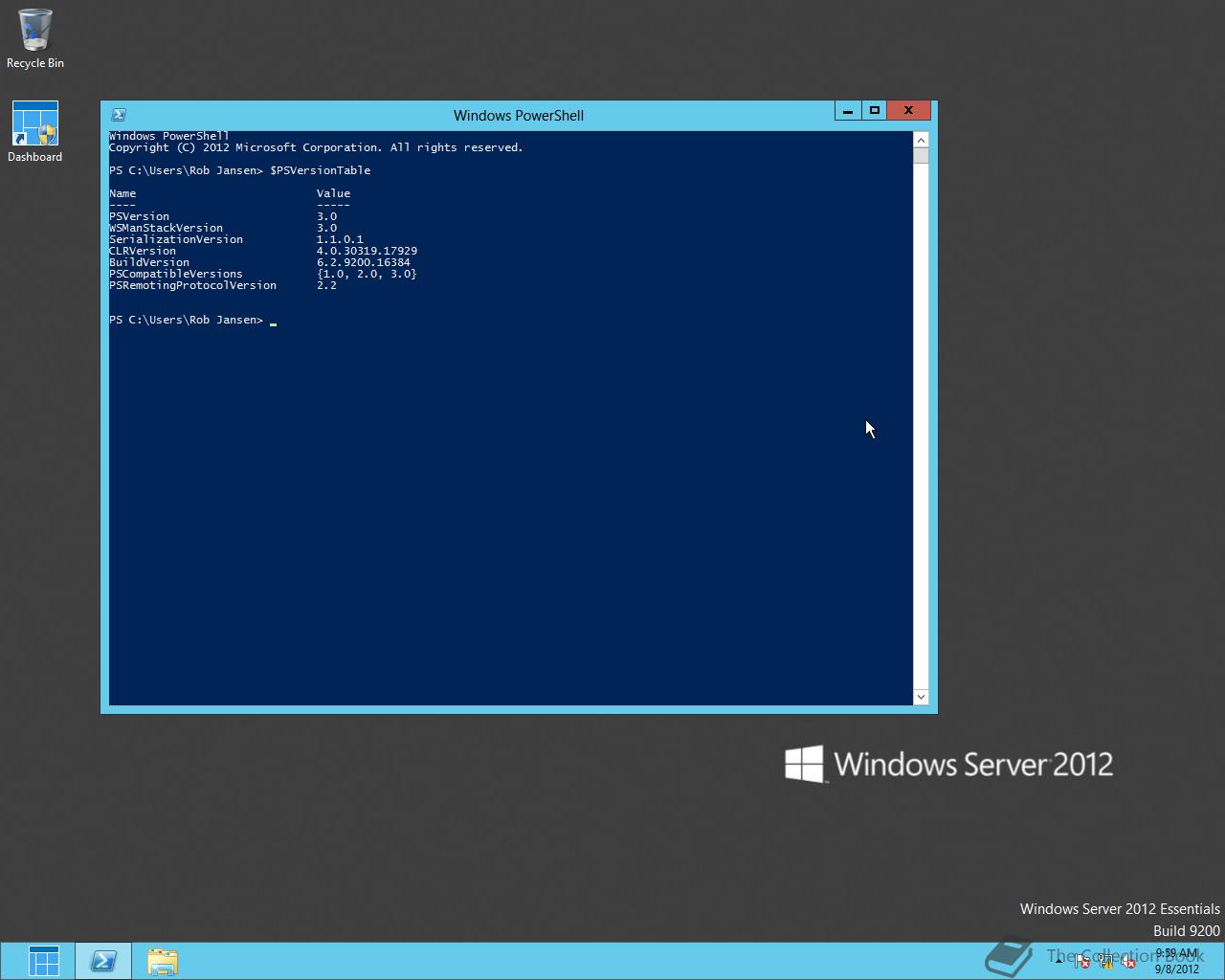Click the value 2.2
This screenshot has height=980, width=1225.
326,285
